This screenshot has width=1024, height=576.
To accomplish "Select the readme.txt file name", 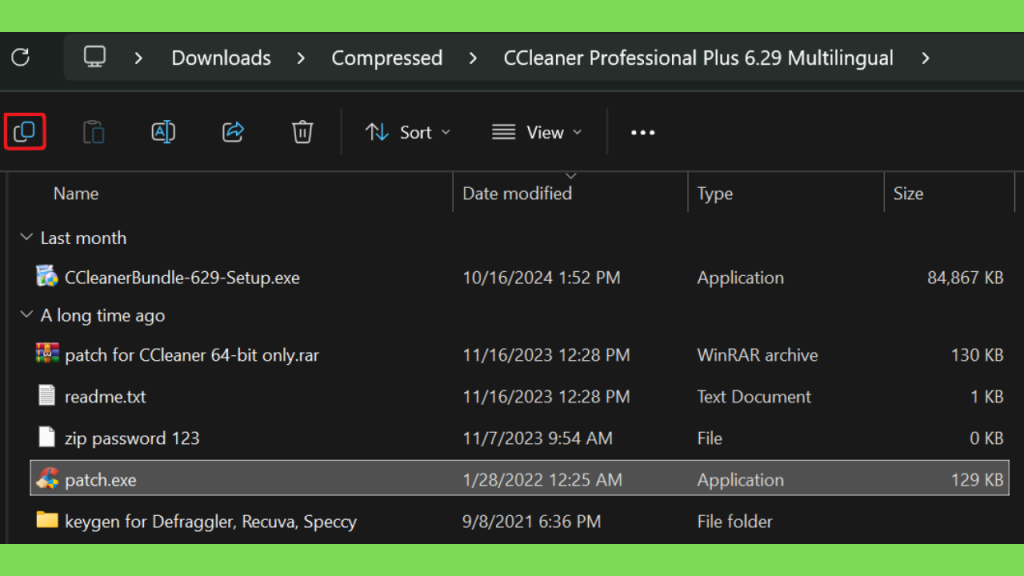I will (x=105, y=396).
